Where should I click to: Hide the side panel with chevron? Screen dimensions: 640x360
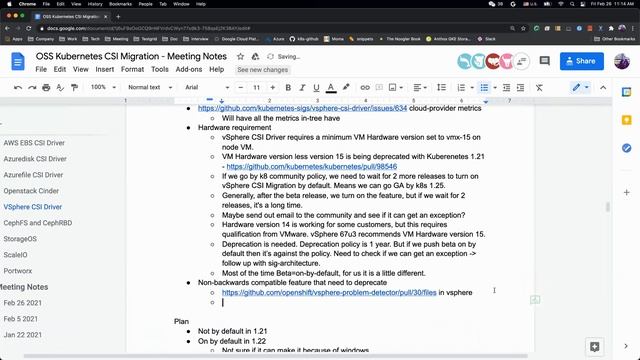point(626,346)
